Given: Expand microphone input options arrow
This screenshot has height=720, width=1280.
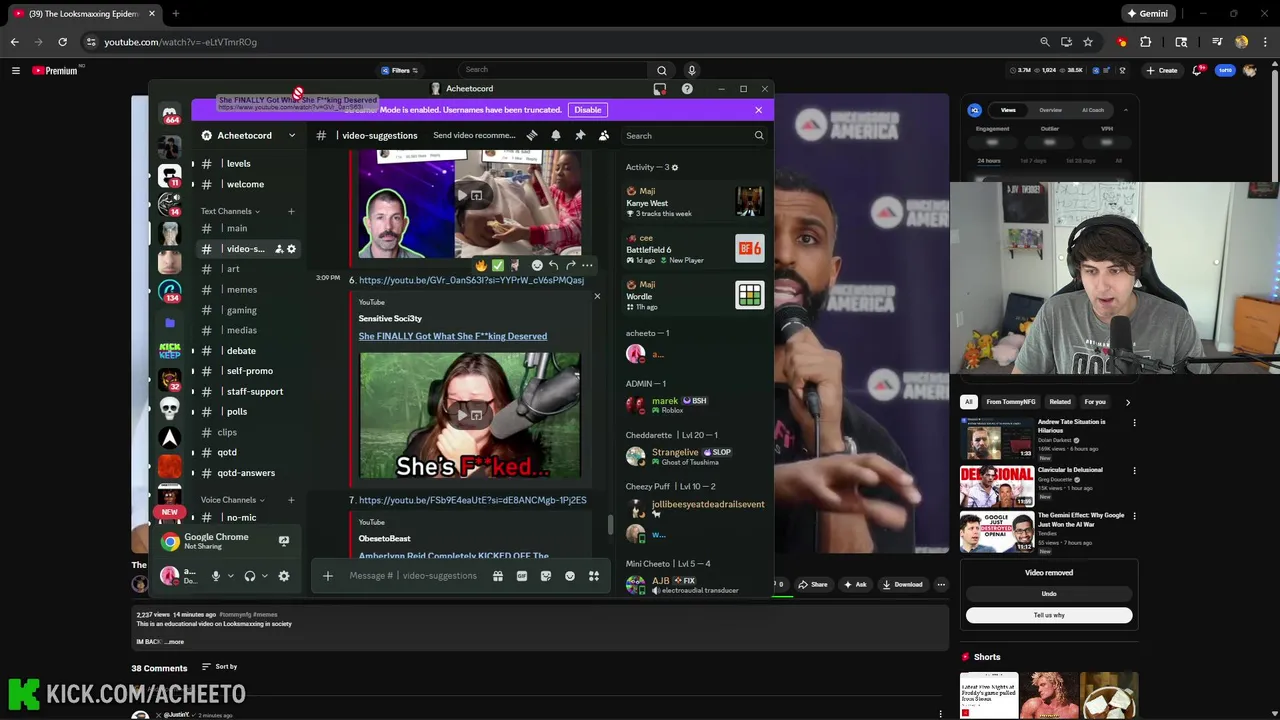Looking at the screenshot, I should click(231, 576).
